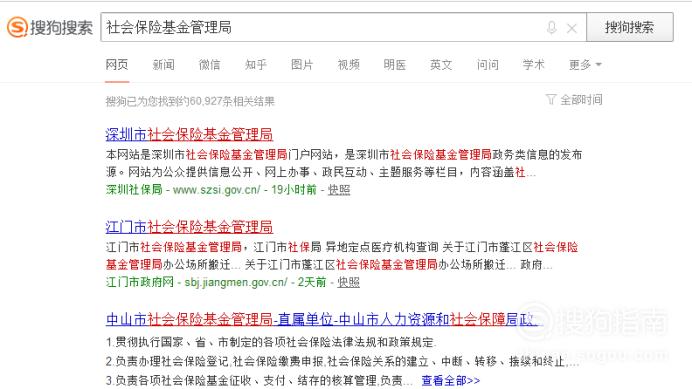Open 快照 for the Shenzhen result
Viewport: 692px width, 389px height.
click(x=339, y=190)
